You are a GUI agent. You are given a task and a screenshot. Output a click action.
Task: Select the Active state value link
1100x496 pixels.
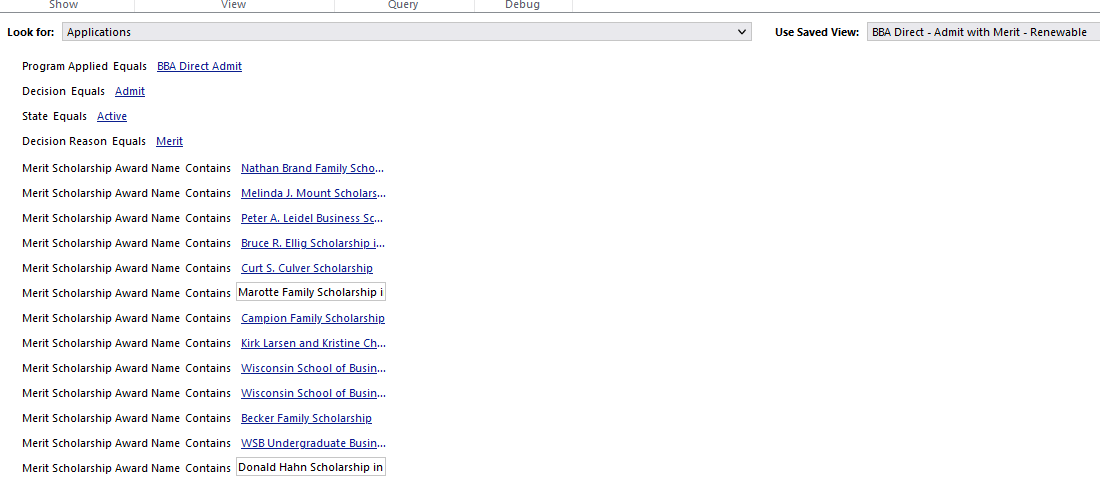[112, 116]
